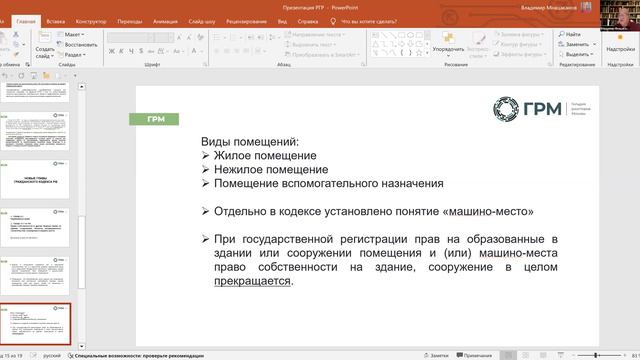This screenshot has height=360, width=640.
Task: Click the clear formatting icon
Action: pos(200,38)
